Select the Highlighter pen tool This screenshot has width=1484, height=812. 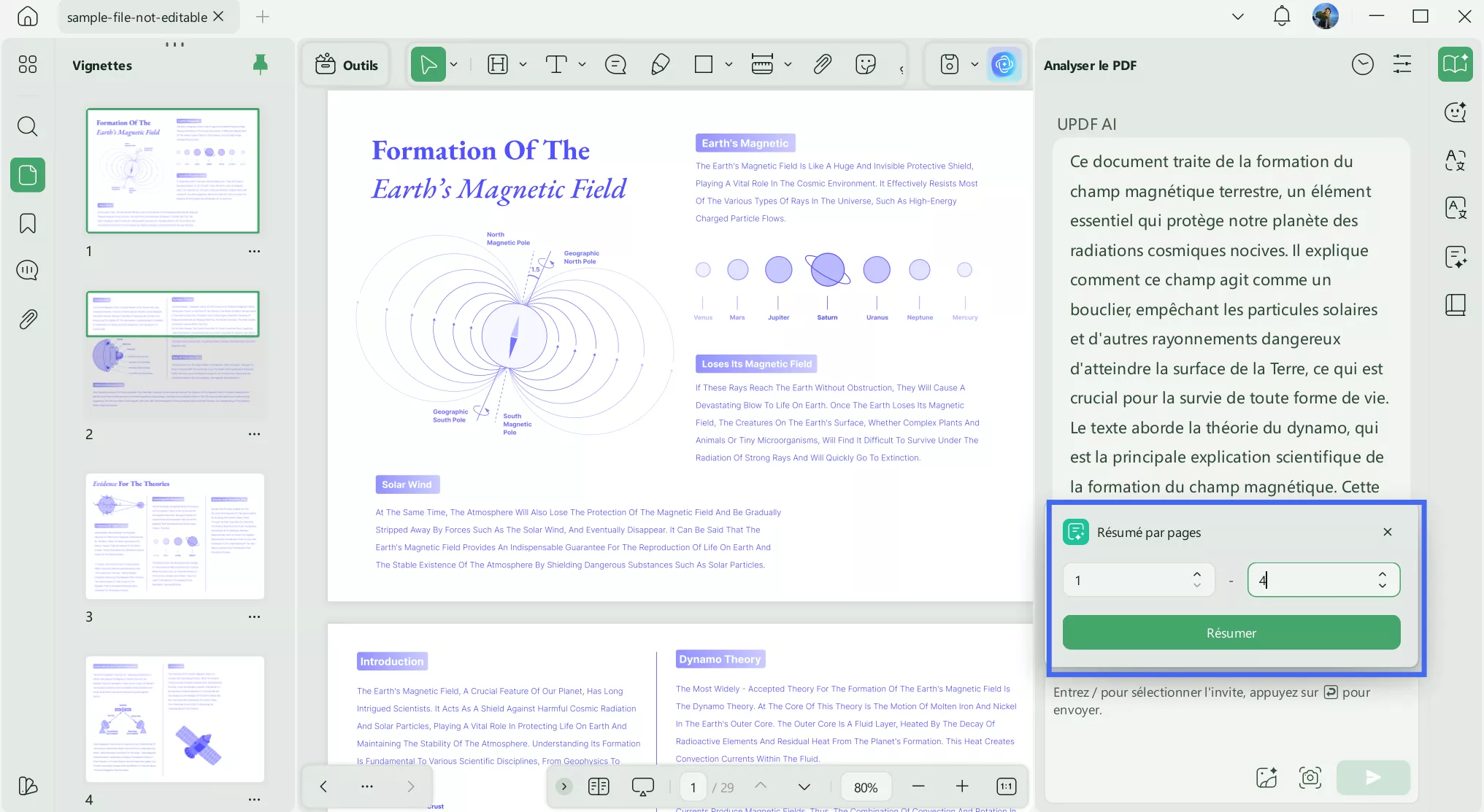tap(660, 64)
